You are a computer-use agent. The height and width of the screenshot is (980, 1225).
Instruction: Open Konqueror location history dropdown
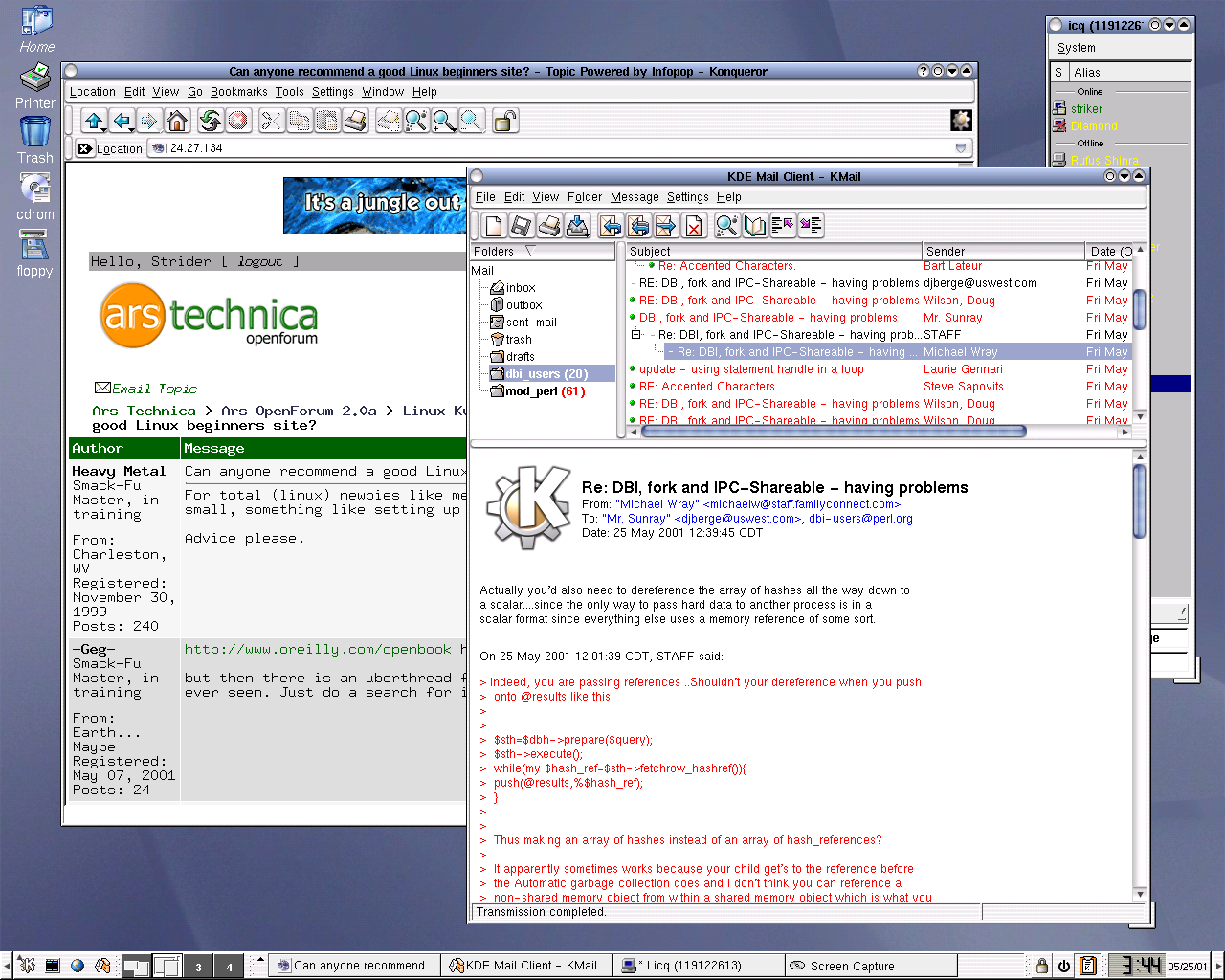coord(961,148)
